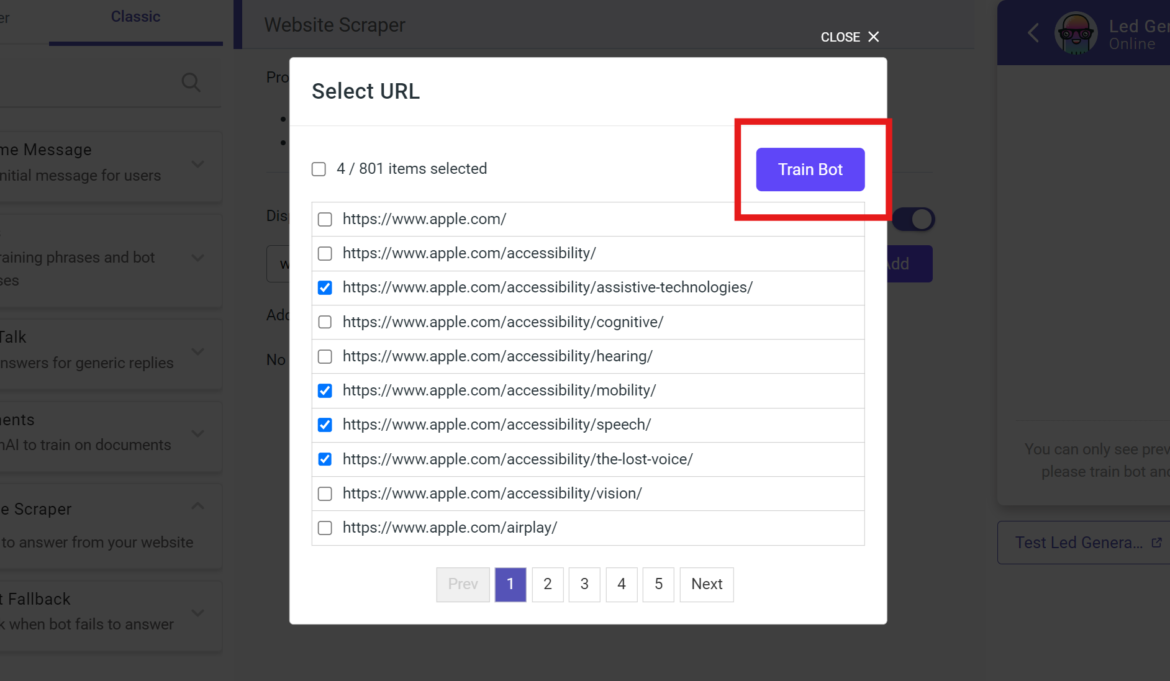Screen dimensions: 1170x681
Task: Switch to the Classic tab
Action: [x=135, y=16]
